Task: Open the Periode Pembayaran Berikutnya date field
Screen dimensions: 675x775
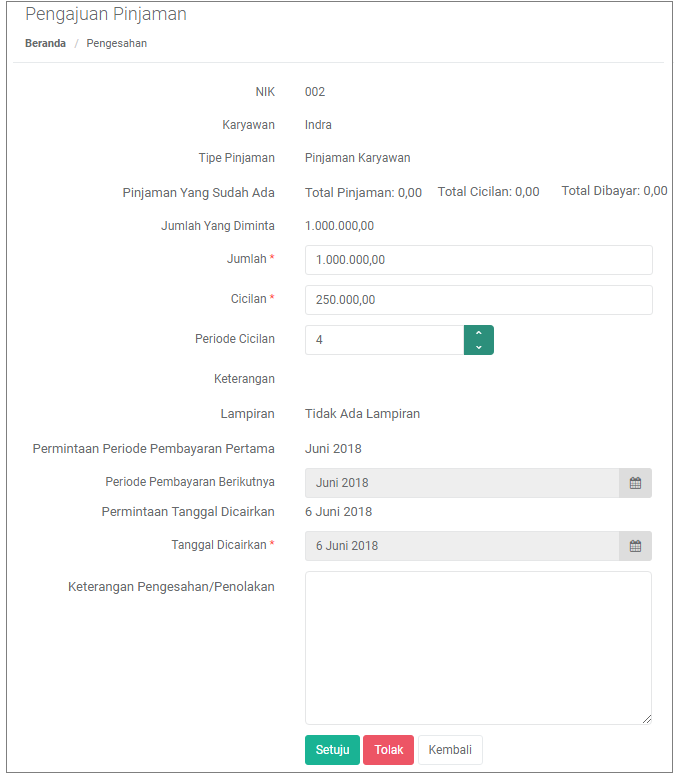Action: coord(462,483)
